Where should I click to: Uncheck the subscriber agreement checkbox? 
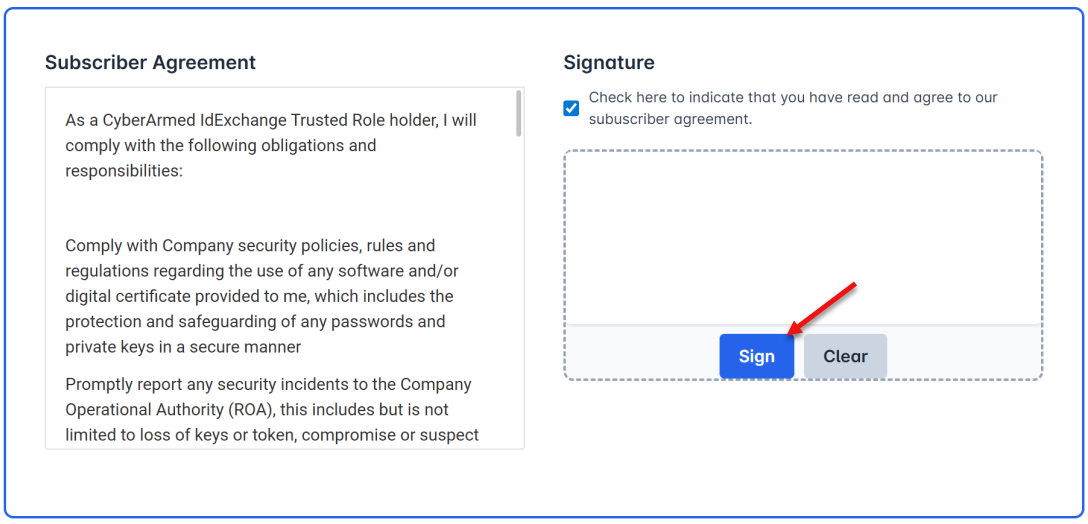point(571,108)
